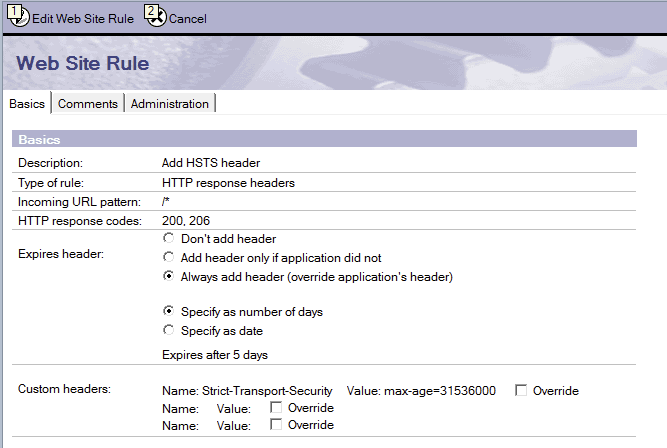The width and height of the screenshot is (667, 448).
Task: Select Always add header override option
Action: (169, 277)
